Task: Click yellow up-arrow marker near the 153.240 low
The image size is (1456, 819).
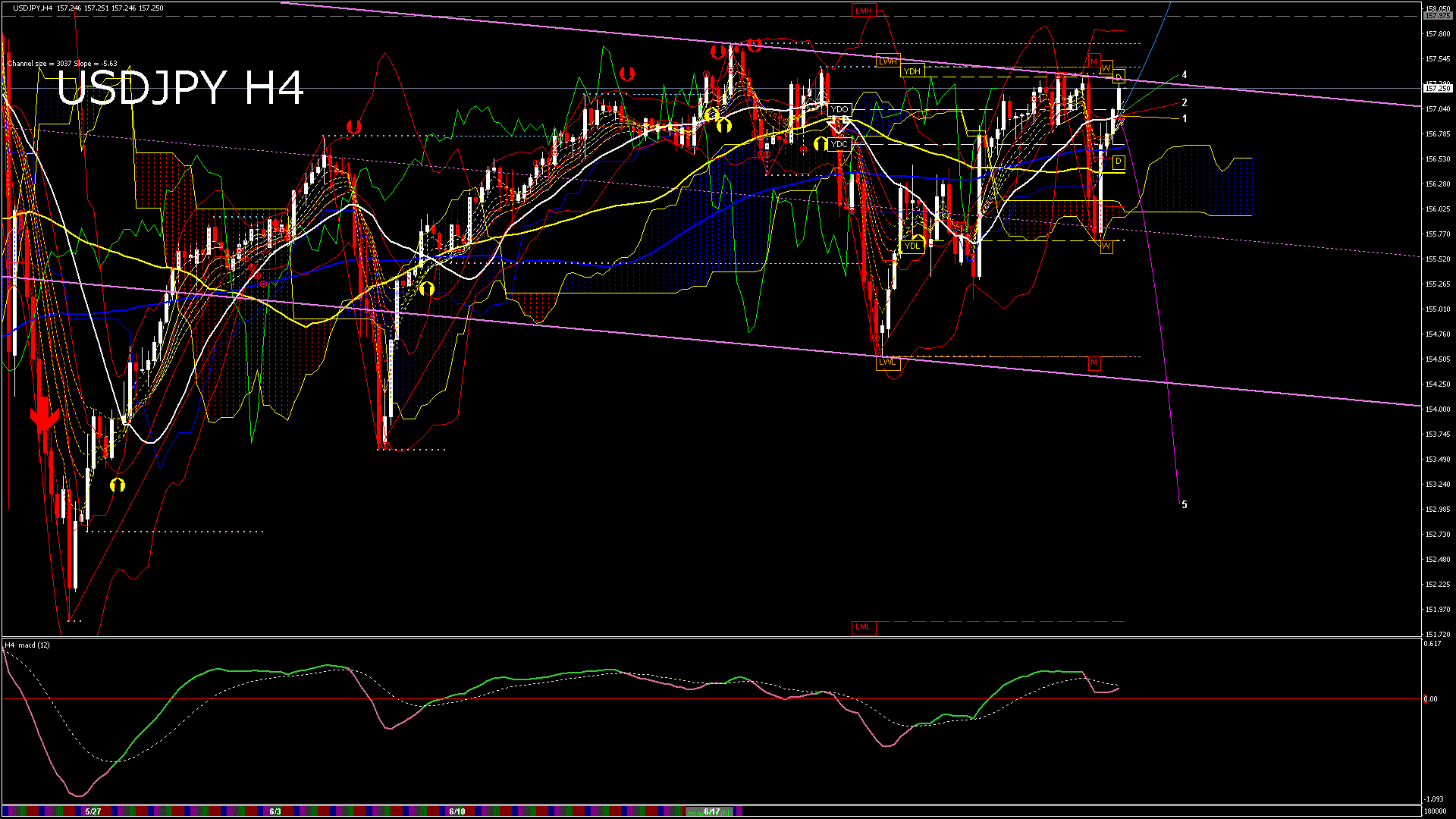Action: [117, 485]
